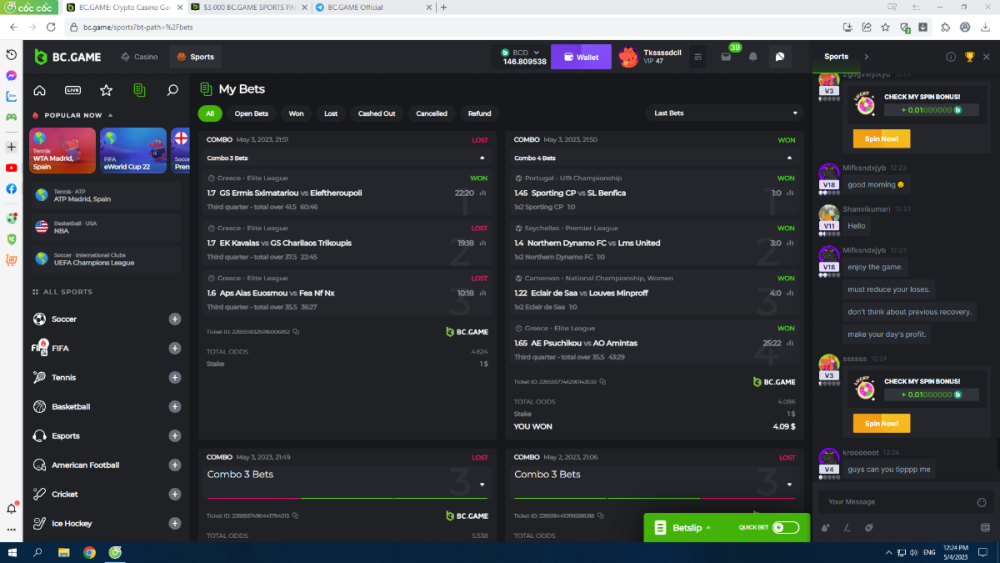Collapse the Combo 4 Bets section

pyautogui.click(x=789, y=158)
